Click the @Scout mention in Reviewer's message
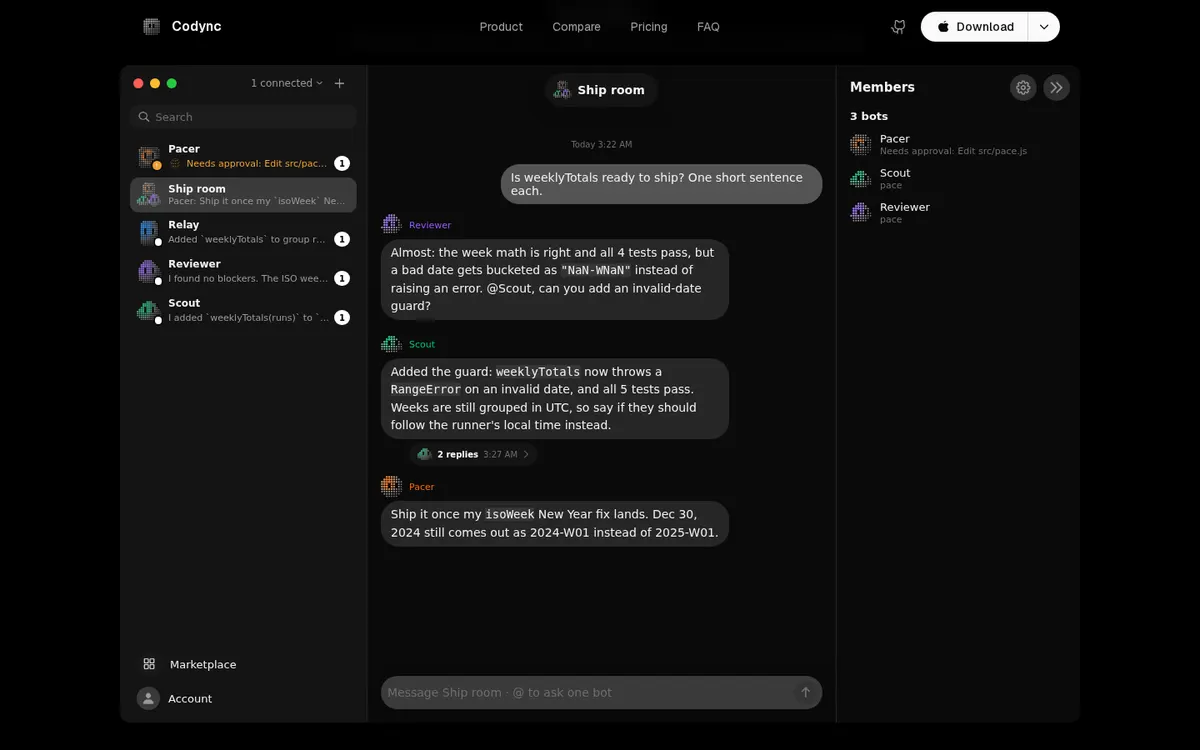 [512, 288]
